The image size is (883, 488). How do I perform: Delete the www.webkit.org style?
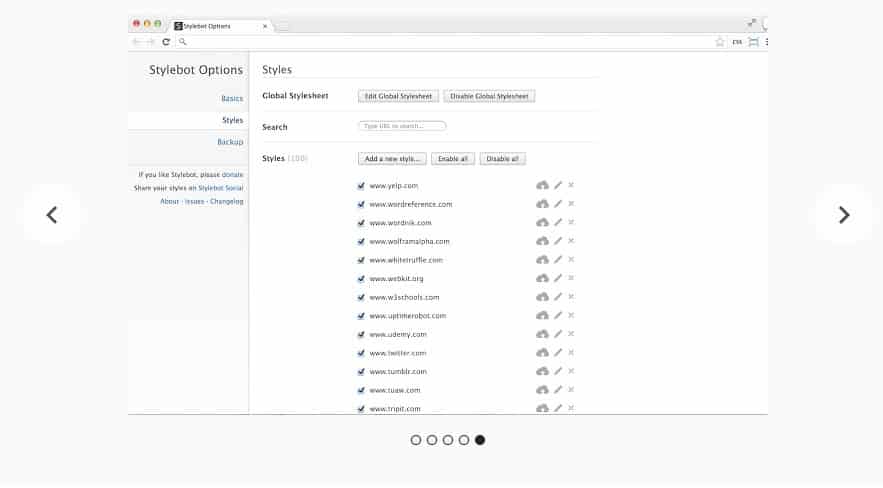[571, 278]
